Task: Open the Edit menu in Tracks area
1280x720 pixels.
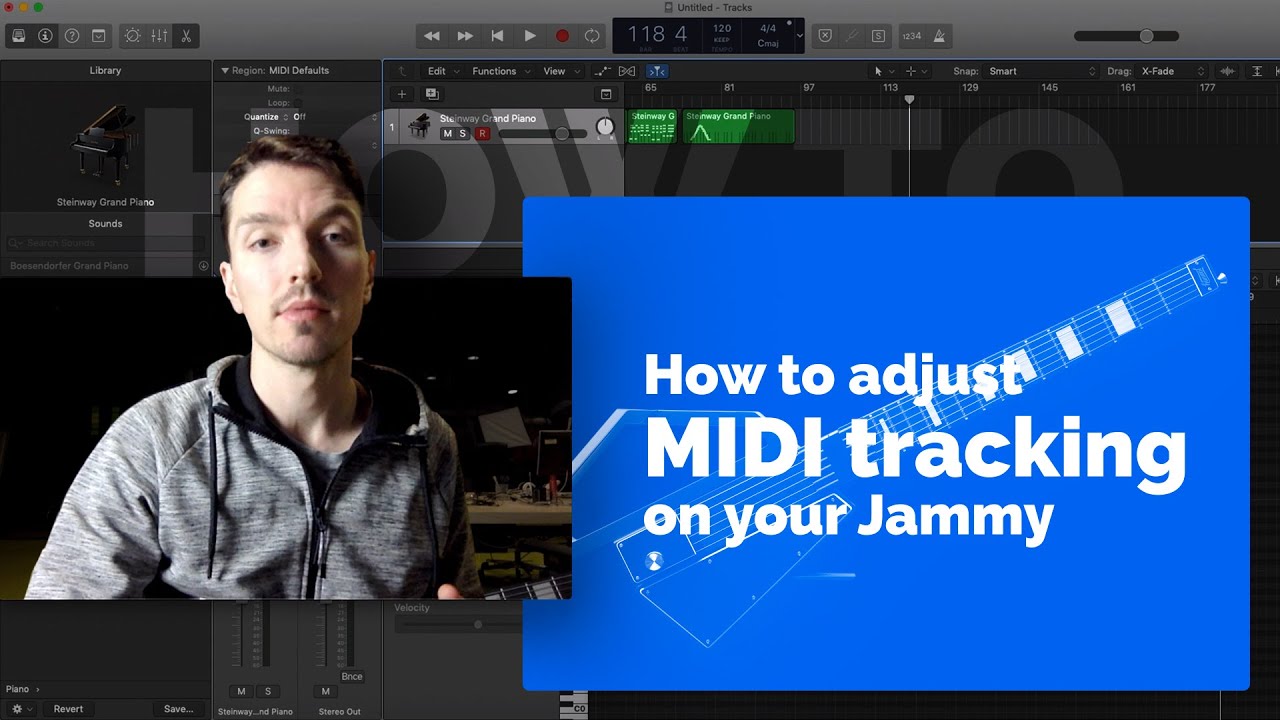Action: [442, 71]
